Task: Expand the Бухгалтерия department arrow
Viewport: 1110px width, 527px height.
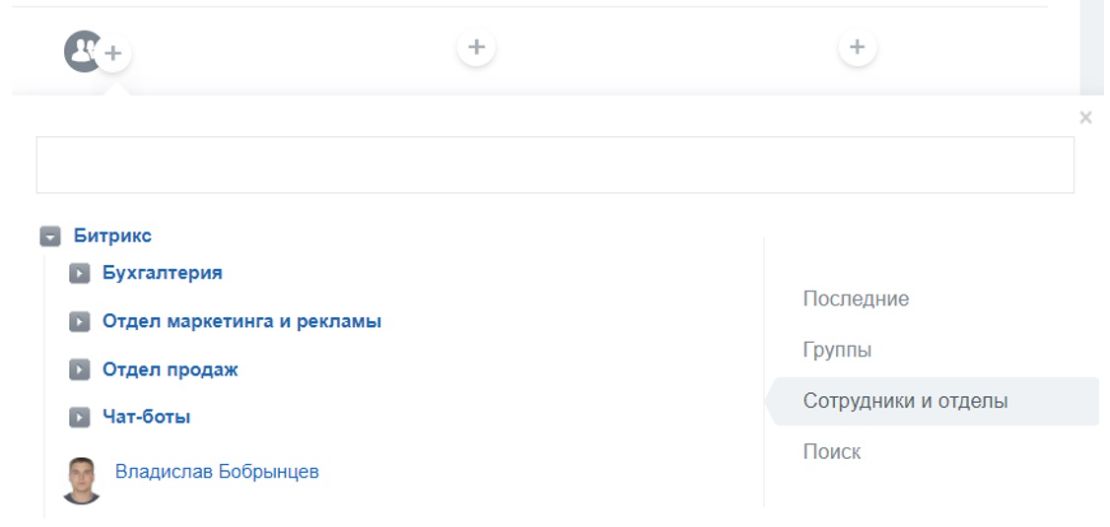Action: [79, 273]
